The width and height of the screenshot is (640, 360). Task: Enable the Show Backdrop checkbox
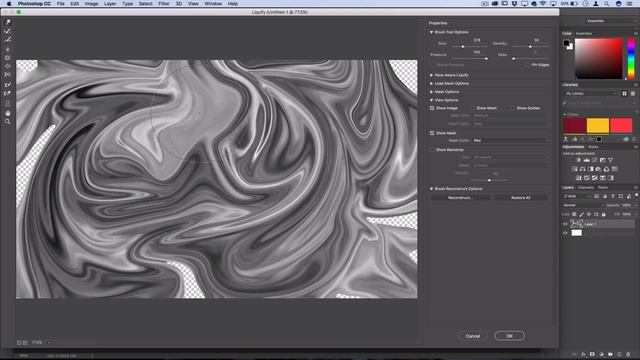click(432, 150)
